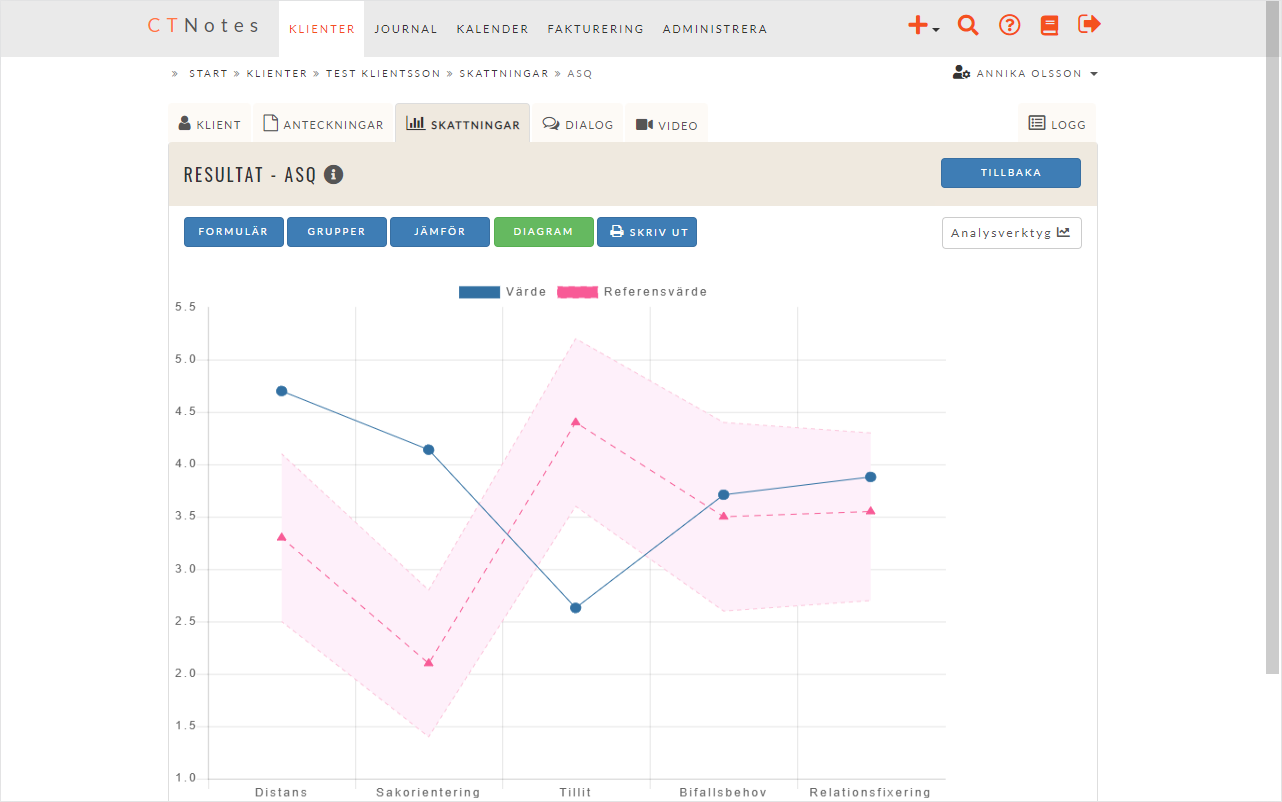The width and height of the screenshot is (1282, 802).
Task: Click the Bifallsbehov axis label
Action: click(x=723, y=792)
